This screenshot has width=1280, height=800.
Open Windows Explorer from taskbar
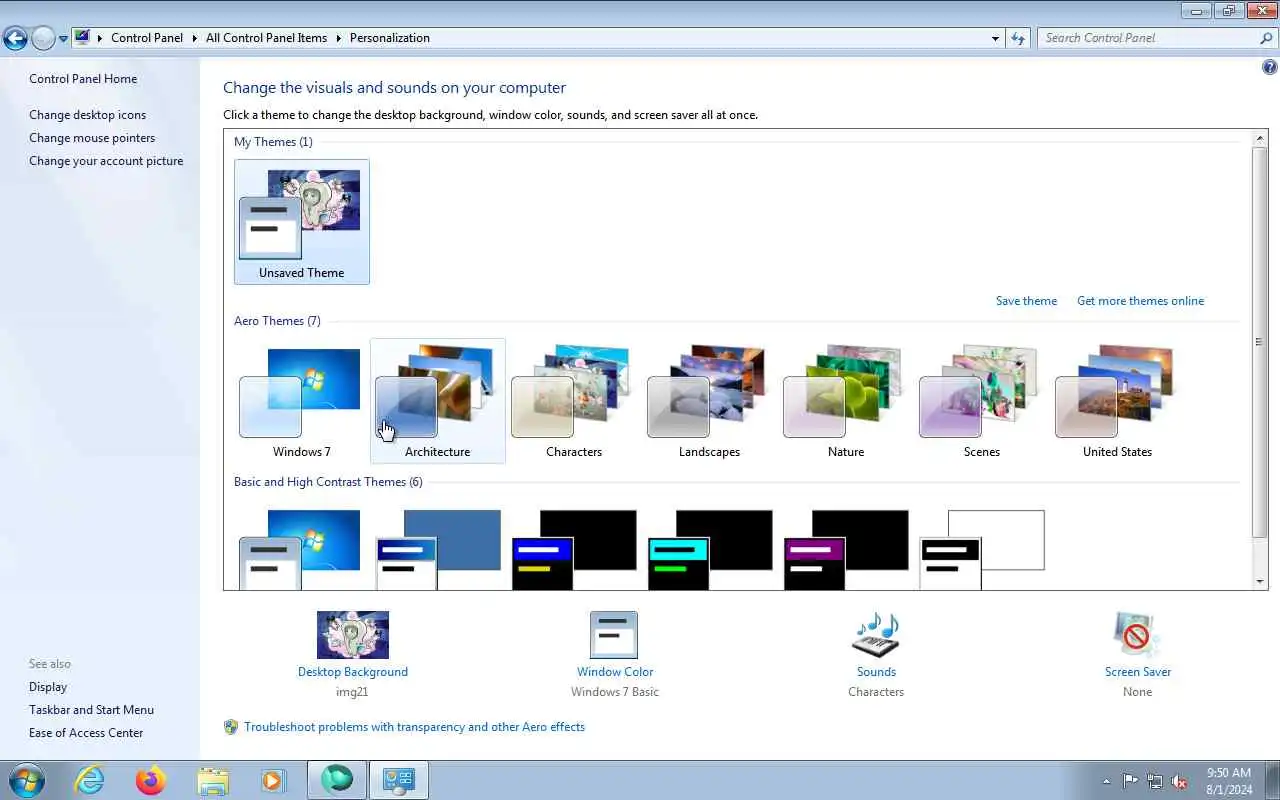click(x=213, y=780)
